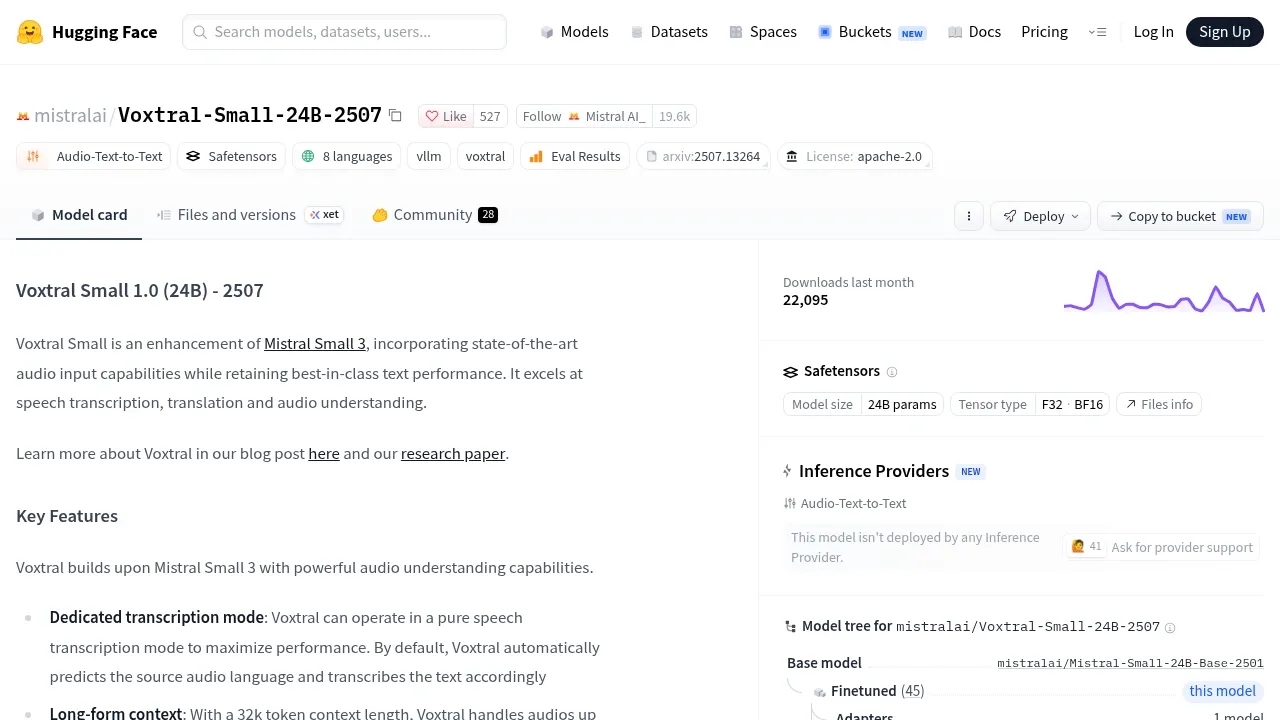
Task: Click the Hugging Face logo emoji
Action: [x=30, y=32]
